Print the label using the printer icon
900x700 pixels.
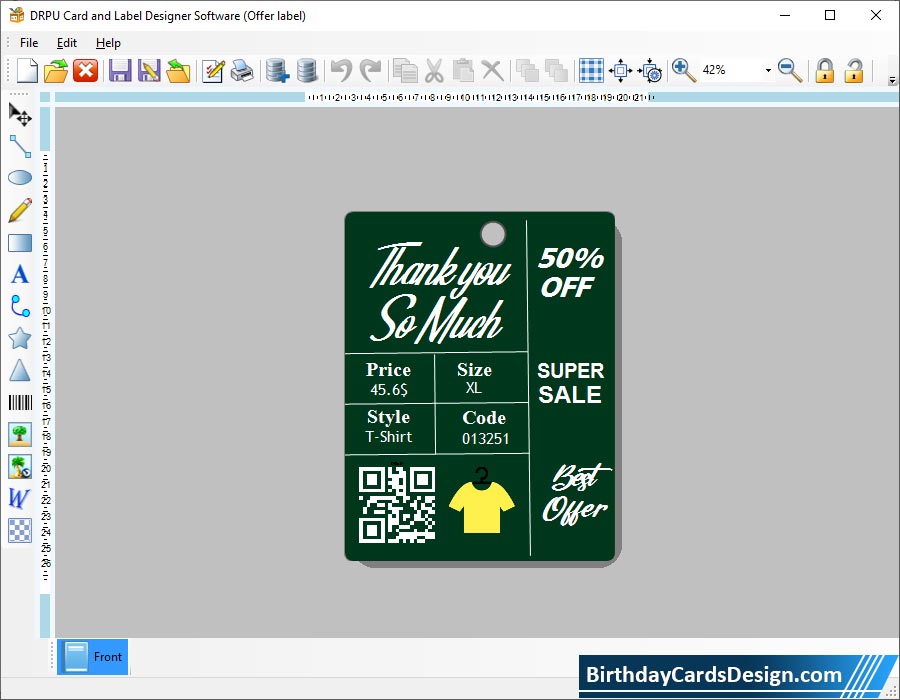coord(242,71)
